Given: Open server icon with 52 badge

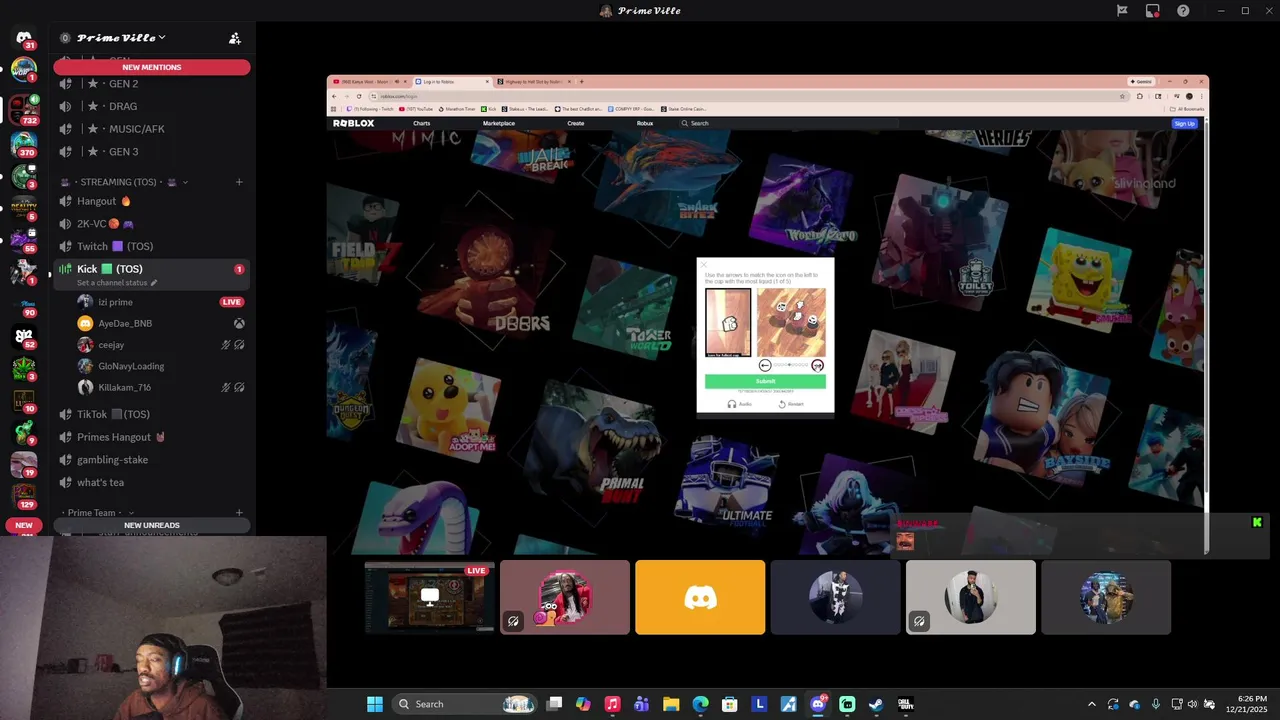Looking at the screenshot, I should pos(24,336).
